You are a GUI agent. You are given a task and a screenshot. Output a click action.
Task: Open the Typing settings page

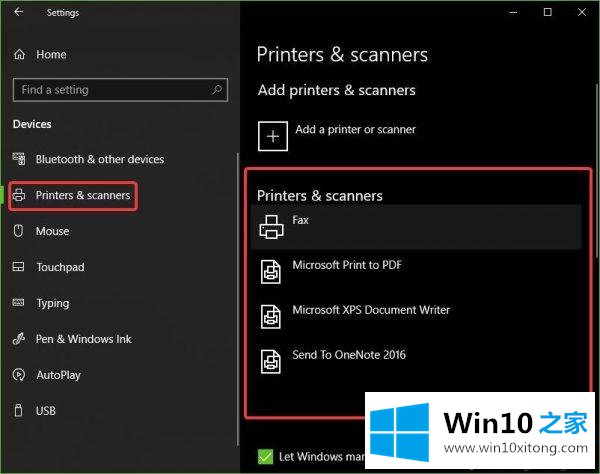coord(53,303)
